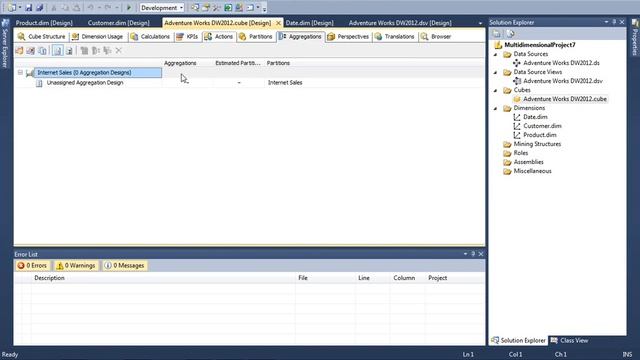This screenshot has width=640, height=360.
Task: Collapse the Cubes folder node
Action: 496,90
